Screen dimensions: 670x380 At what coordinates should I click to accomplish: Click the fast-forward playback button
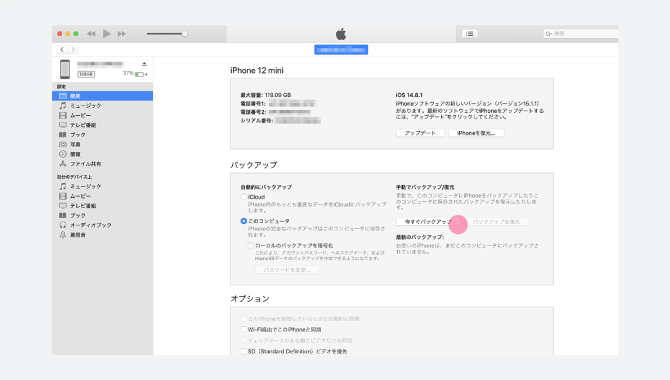122,34
